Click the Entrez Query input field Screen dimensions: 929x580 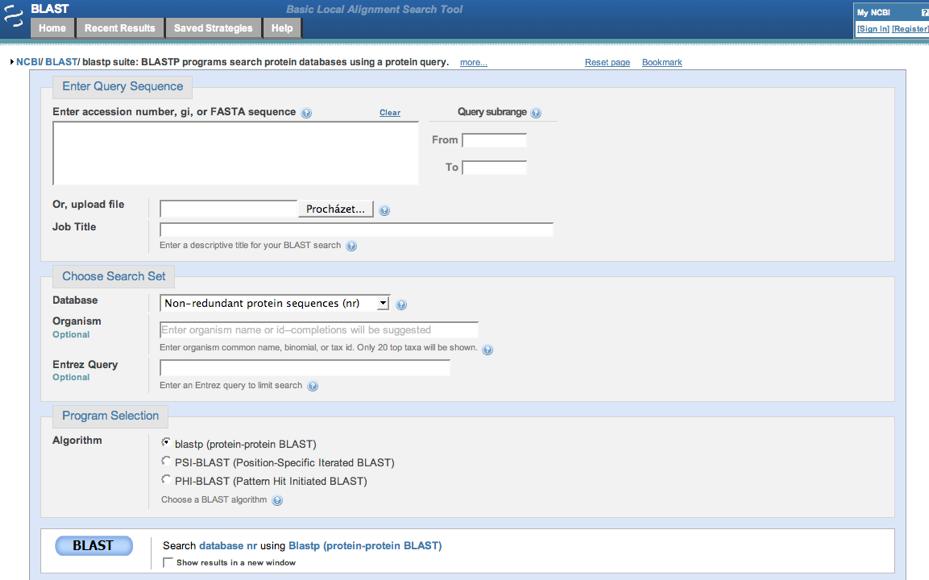(x=305, y=368)
